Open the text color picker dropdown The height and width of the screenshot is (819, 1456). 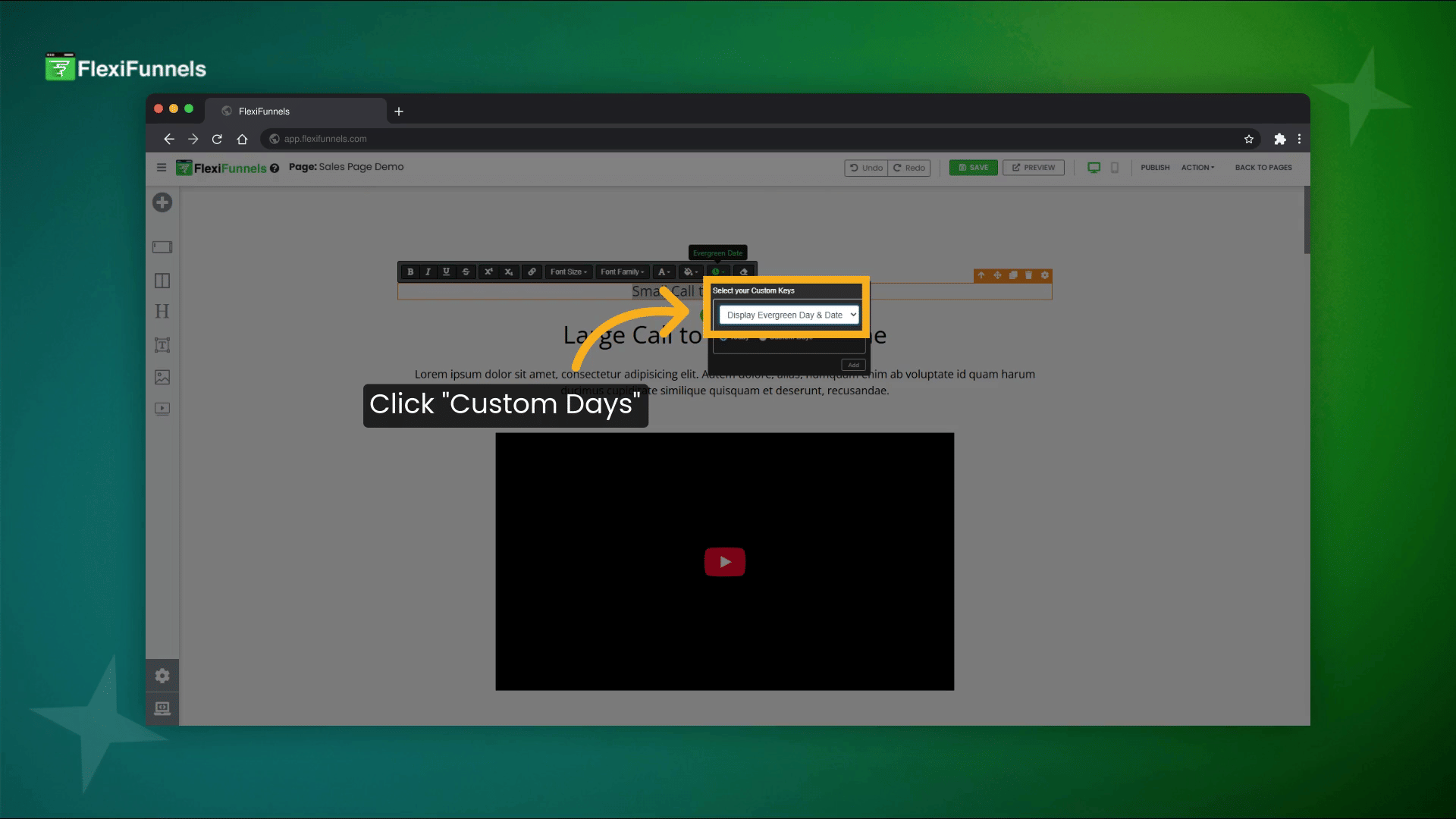pyautogui.click(x=664, y=271)
